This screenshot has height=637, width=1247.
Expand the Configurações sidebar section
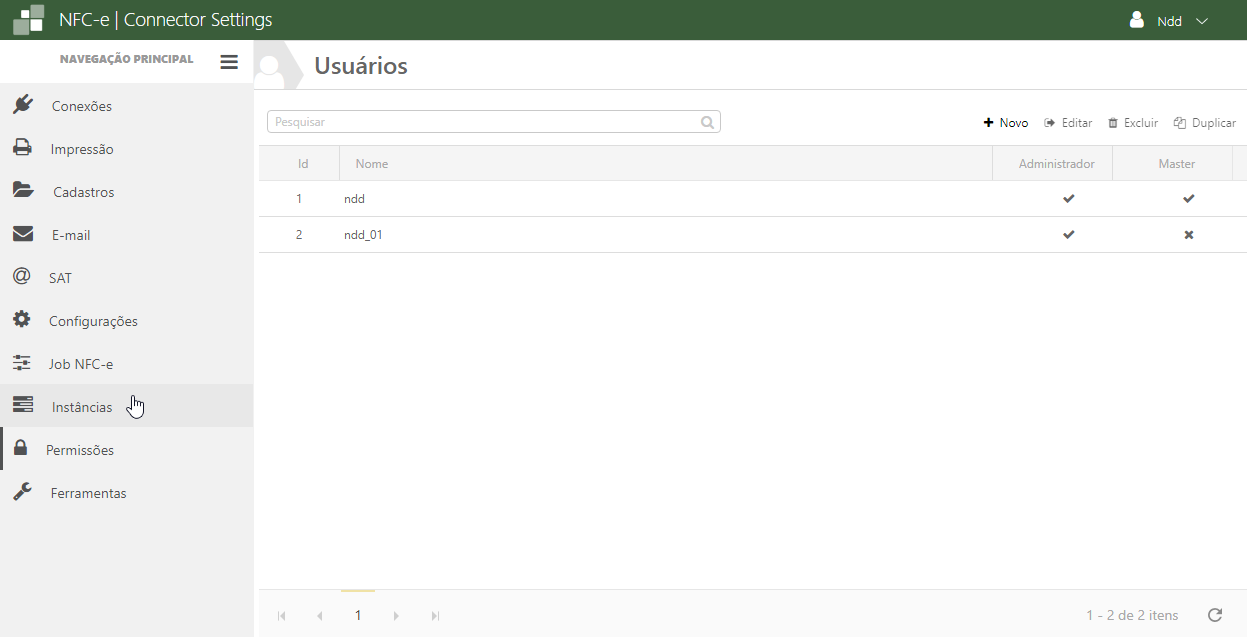pos(93,321)
